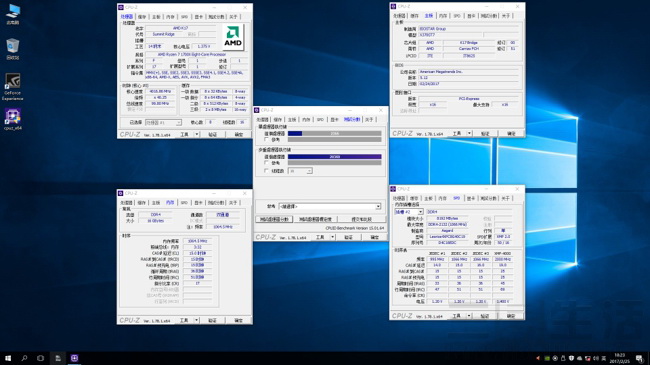Screen dimensions: 650x365
Task: Click the title bar icon of the SPD CPU-Z window
Action: (393, 189)
